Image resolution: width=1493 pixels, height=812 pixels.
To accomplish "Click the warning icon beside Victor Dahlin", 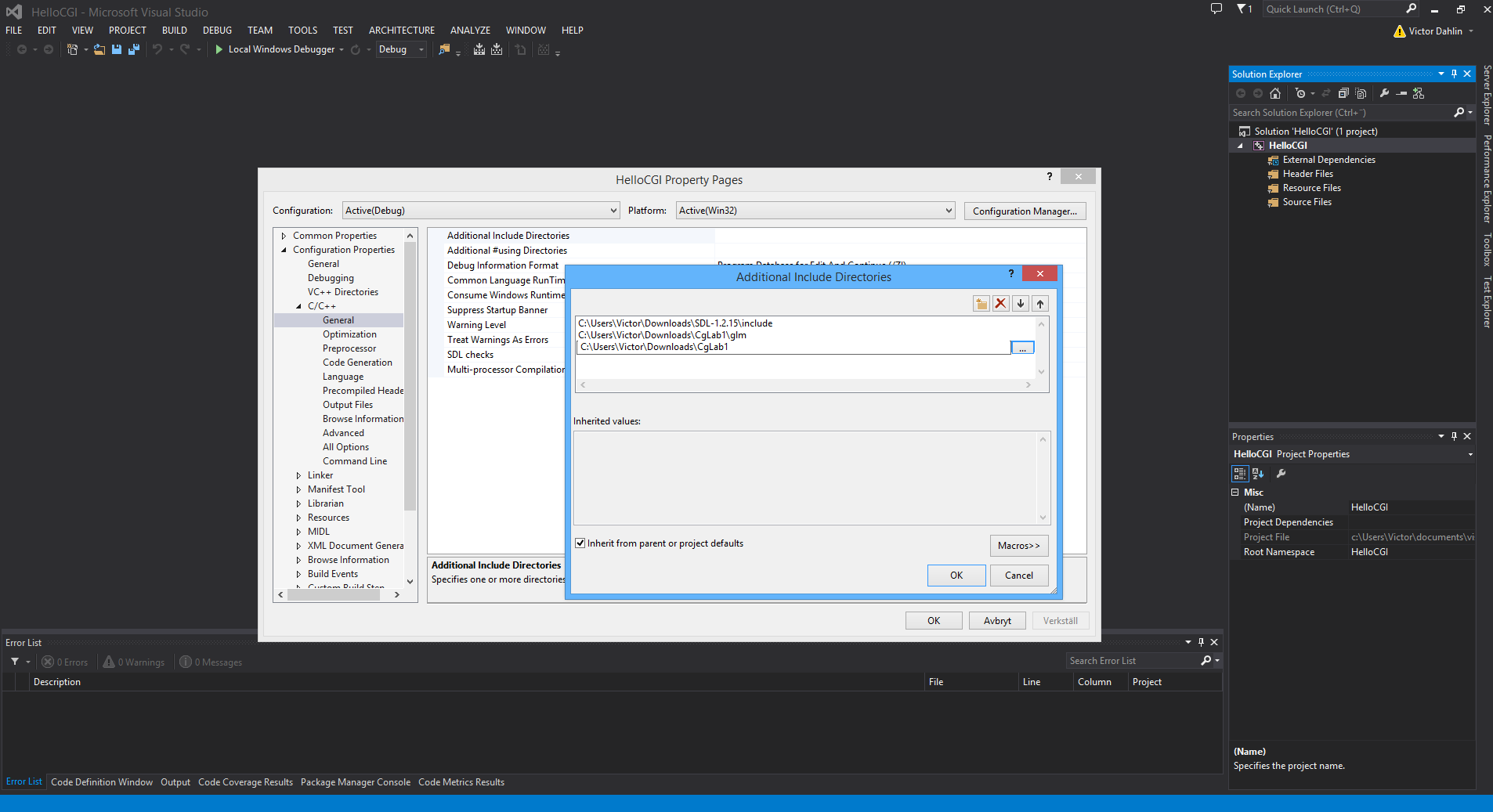I will point(1400,31).
